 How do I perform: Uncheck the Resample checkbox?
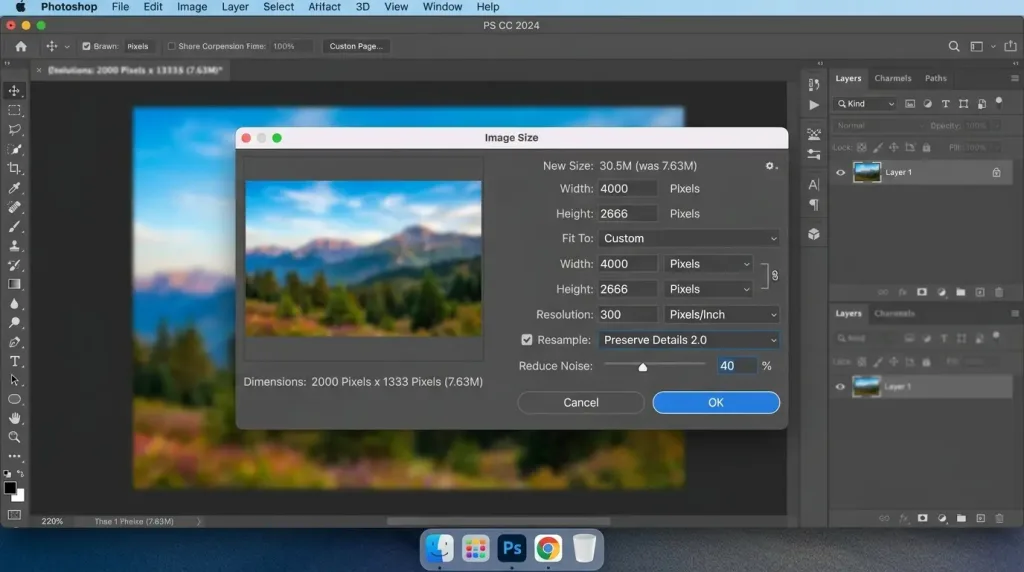tap(526, 340)
